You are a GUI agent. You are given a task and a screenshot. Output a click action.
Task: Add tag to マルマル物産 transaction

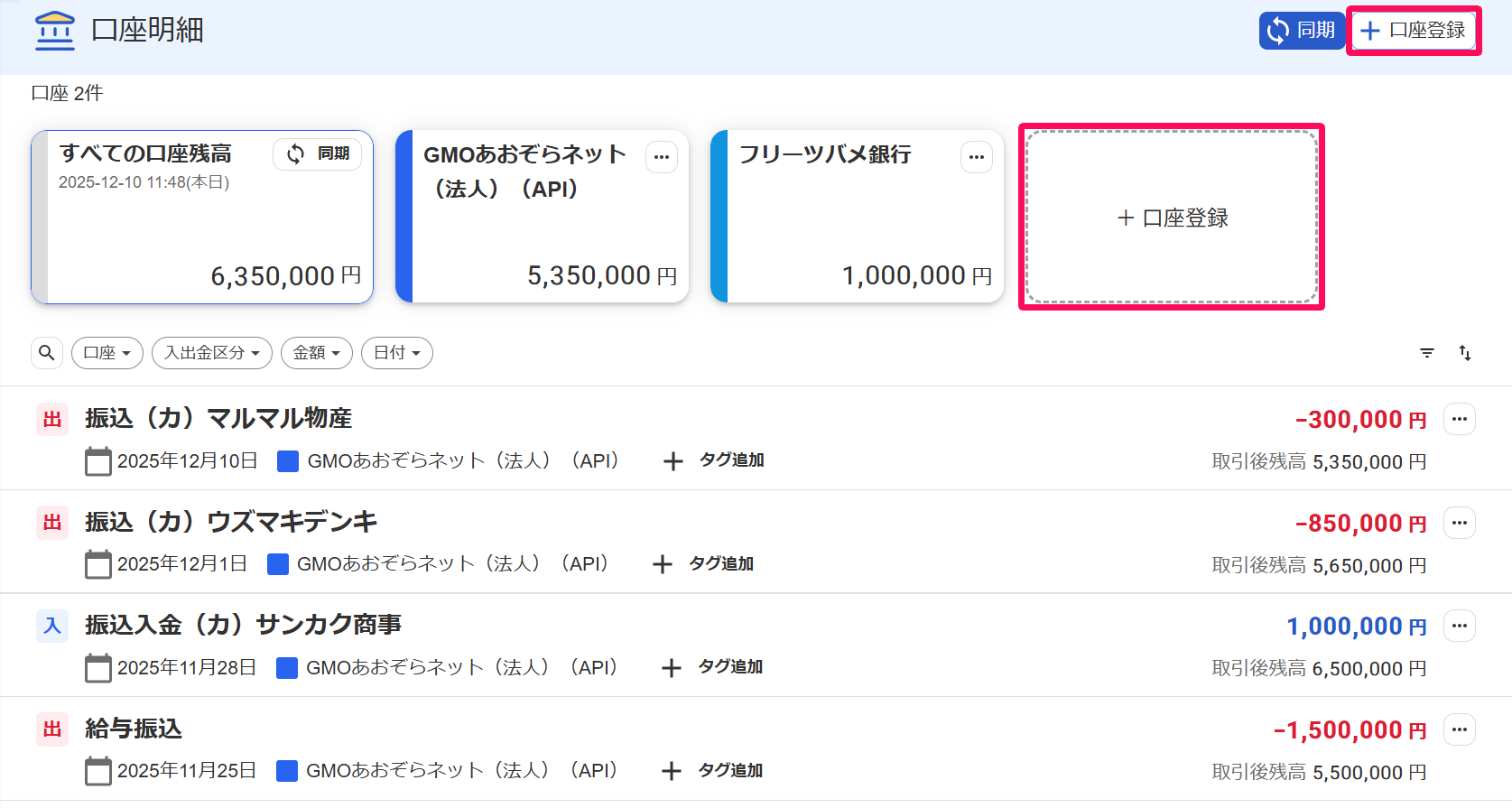coord(714,460)
